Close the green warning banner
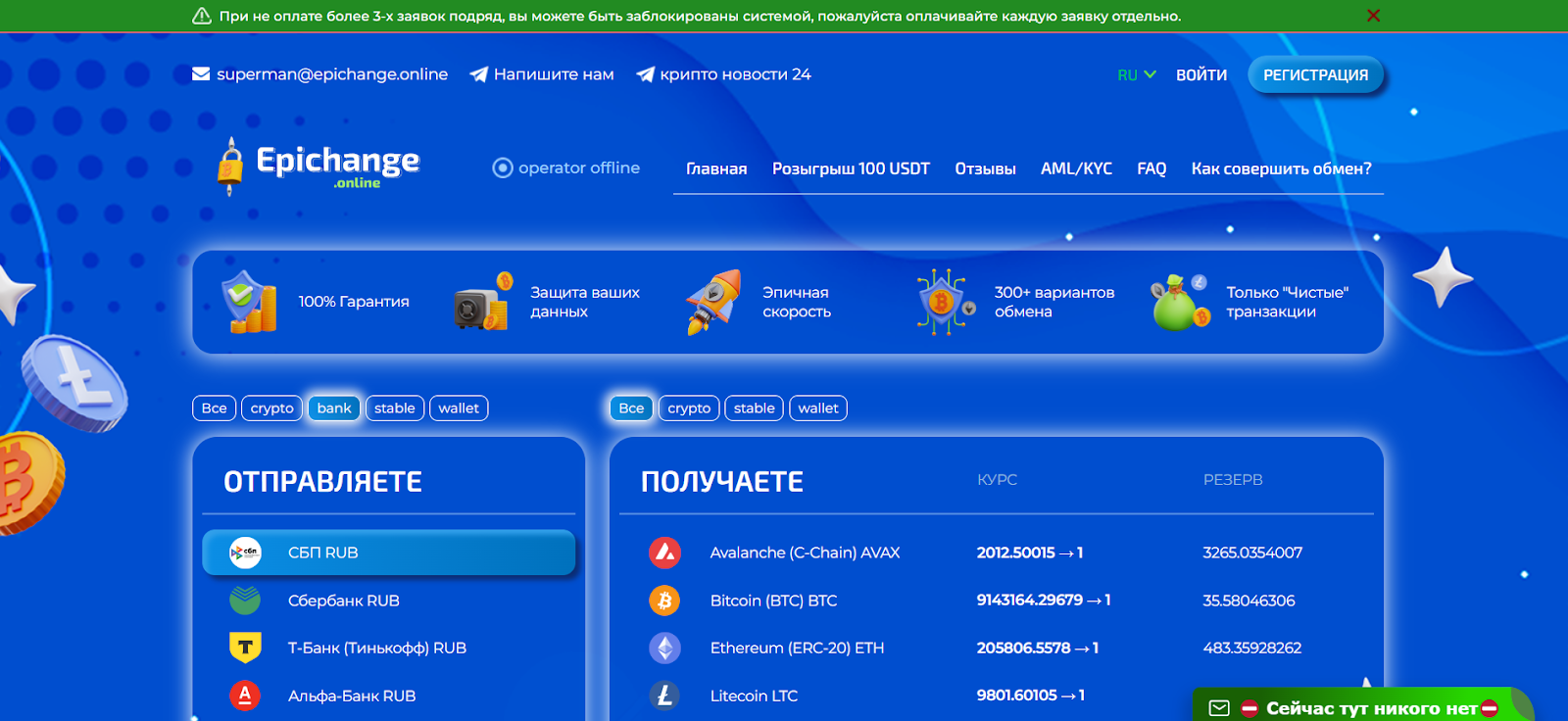The width and height of the screenshot is (1568, 721). [1373, 16]
